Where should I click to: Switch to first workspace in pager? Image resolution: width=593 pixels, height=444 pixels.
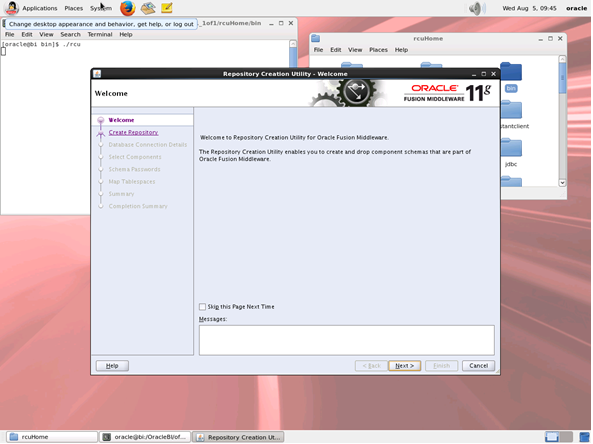pos(551,437)
